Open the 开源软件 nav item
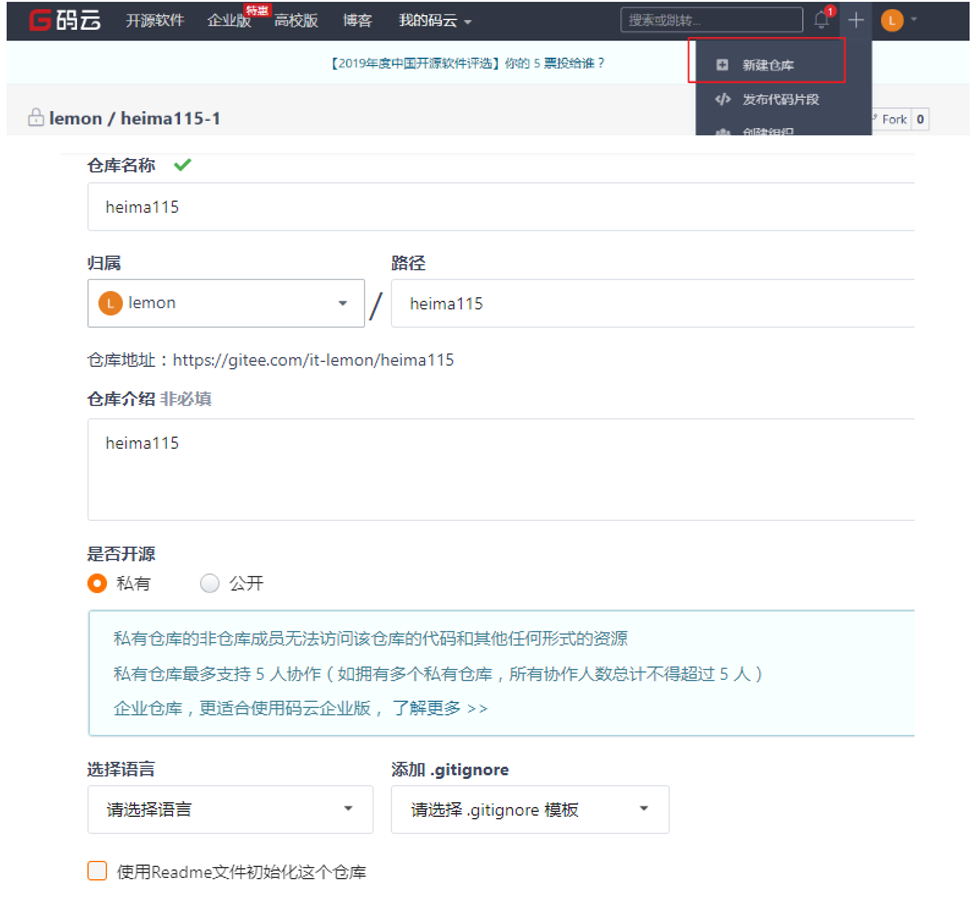This screenshot has height=900, width=973. coord(155,20)
